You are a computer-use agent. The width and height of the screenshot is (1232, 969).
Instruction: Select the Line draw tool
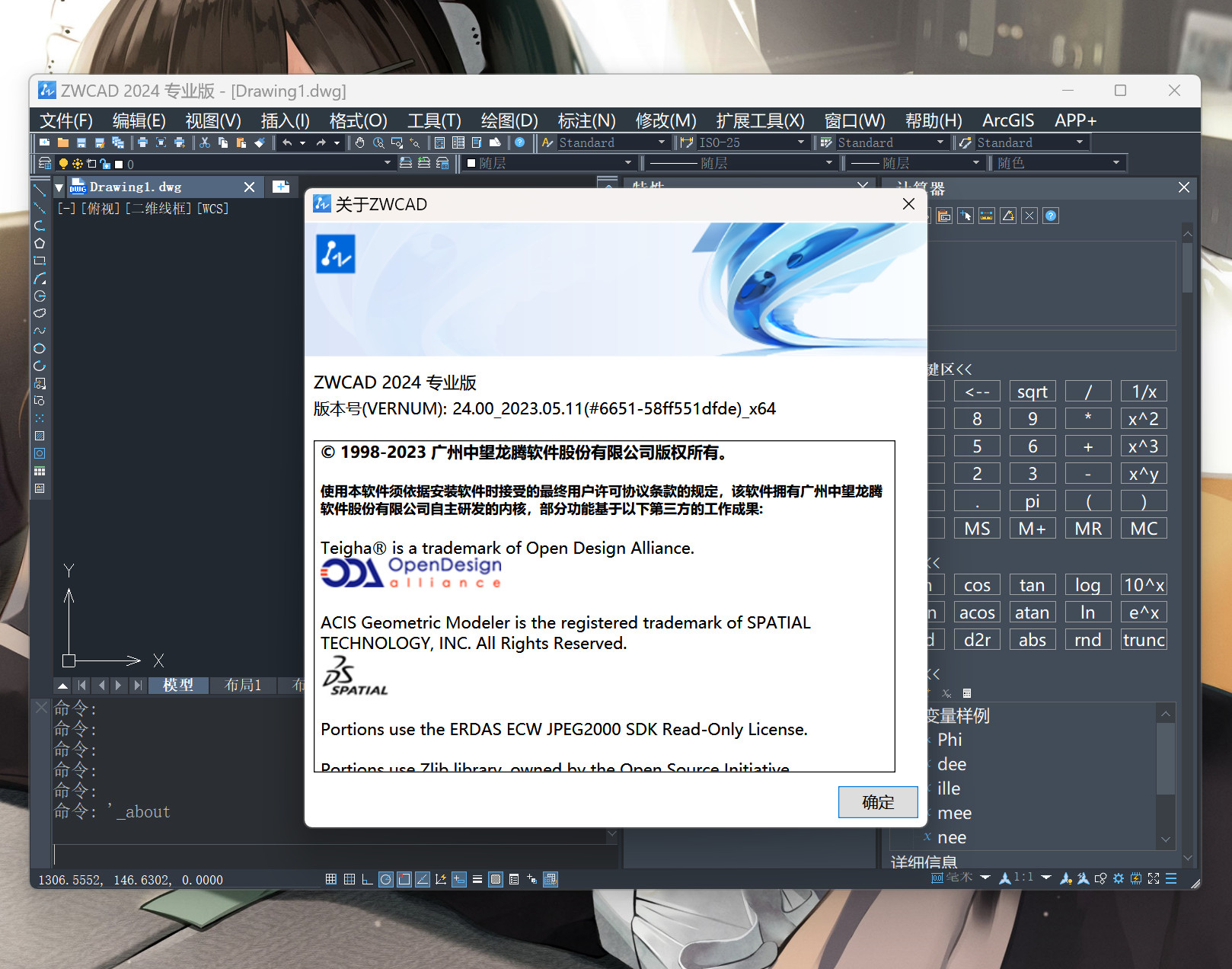coord(40,190)
